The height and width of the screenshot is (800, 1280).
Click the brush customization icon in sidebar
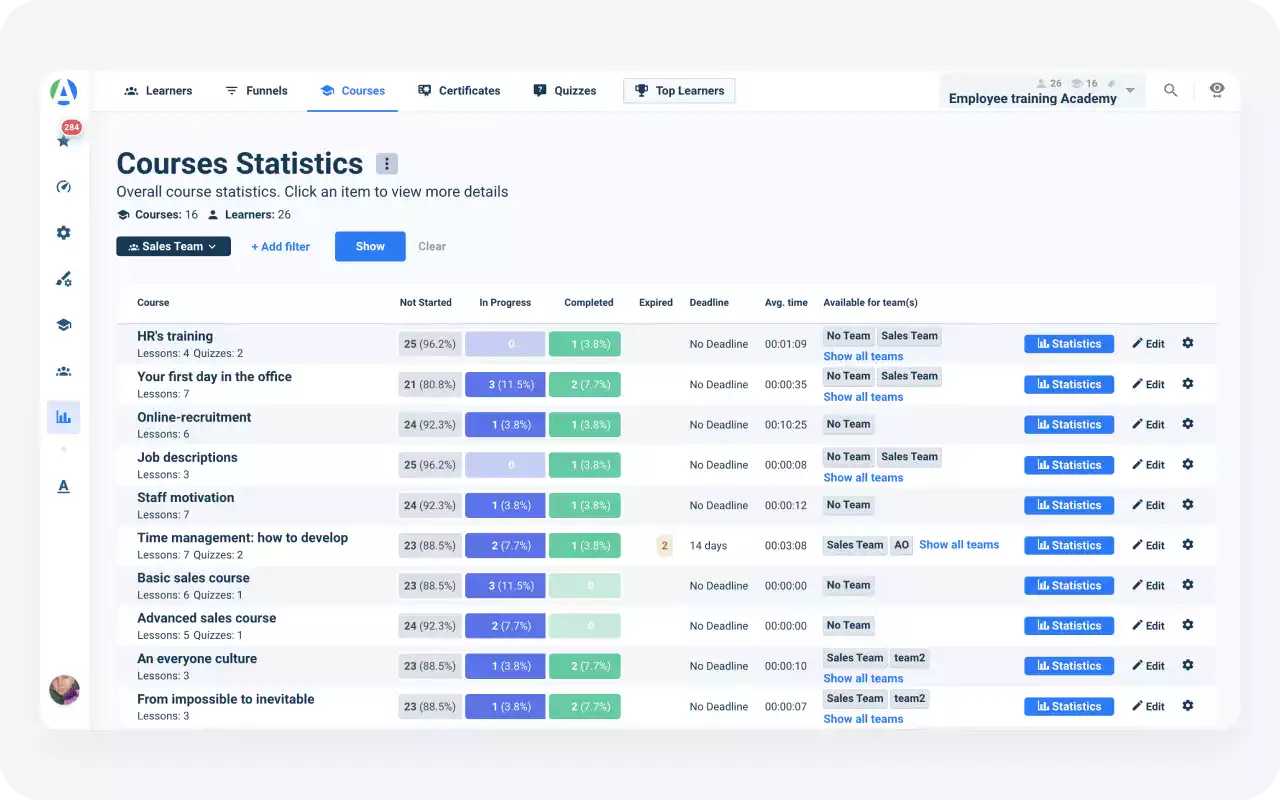click(x=64, y=279)
